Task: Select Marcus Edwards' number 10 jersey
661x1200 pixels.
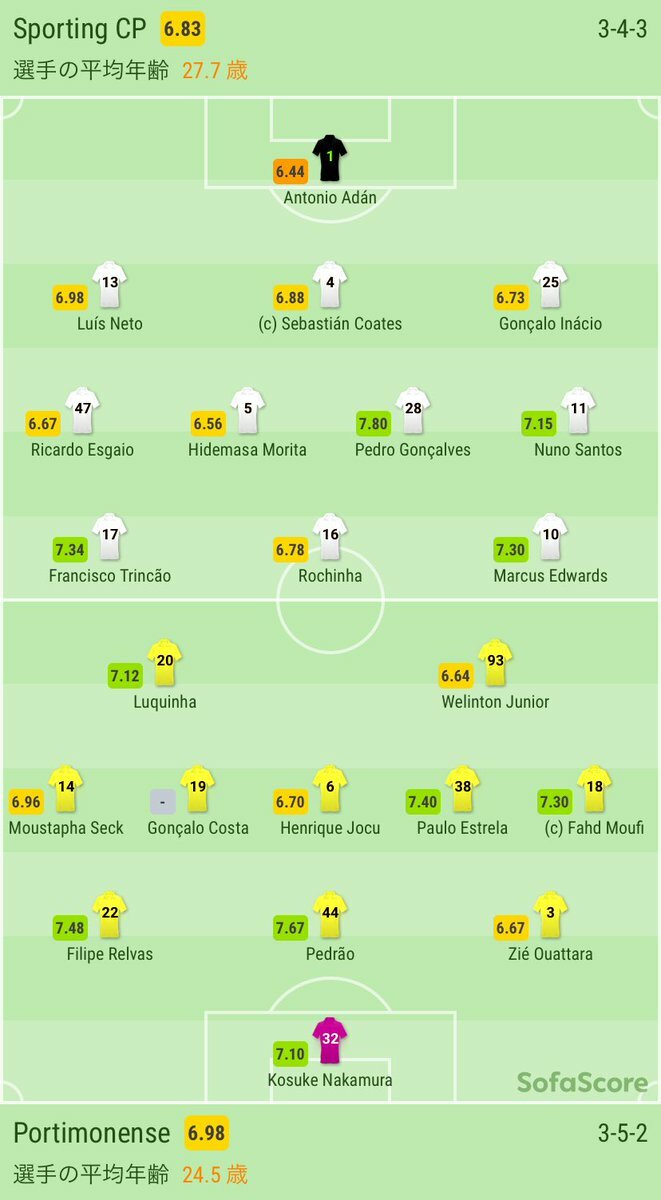Action: point(550,536)
